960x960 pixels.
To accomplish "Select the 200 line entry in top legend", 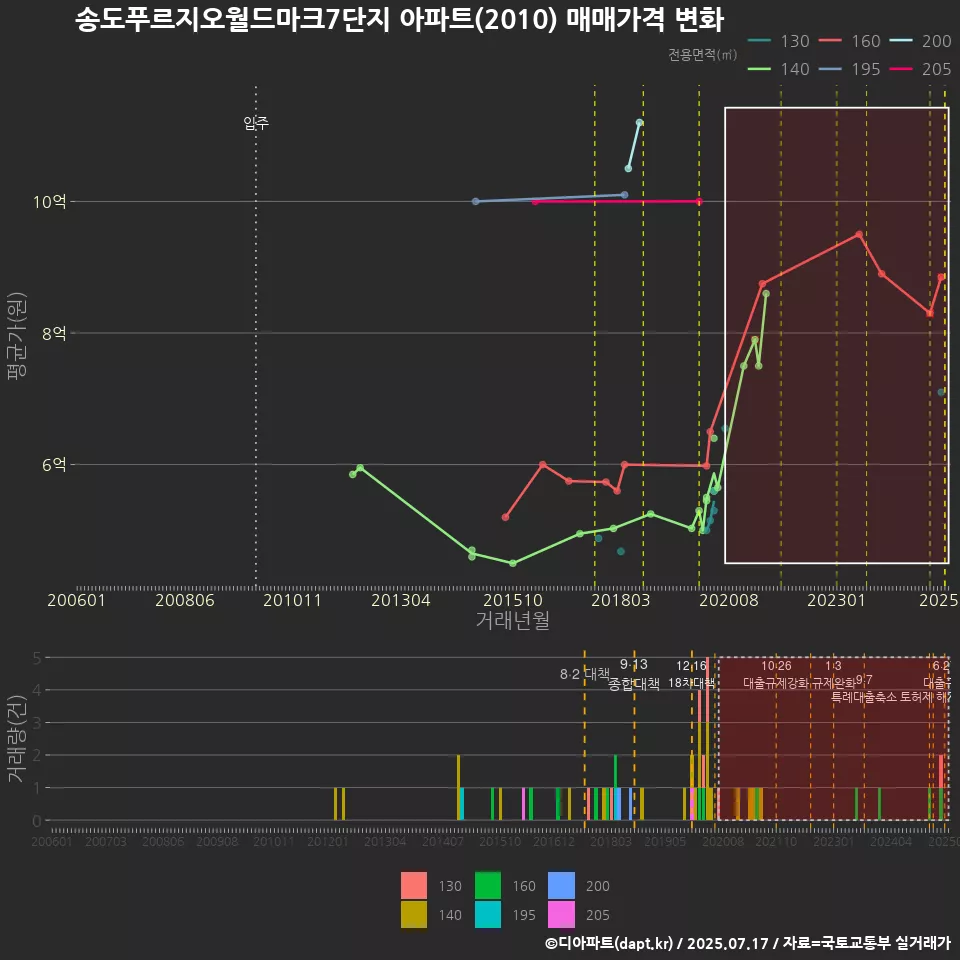I will (921, 41).
